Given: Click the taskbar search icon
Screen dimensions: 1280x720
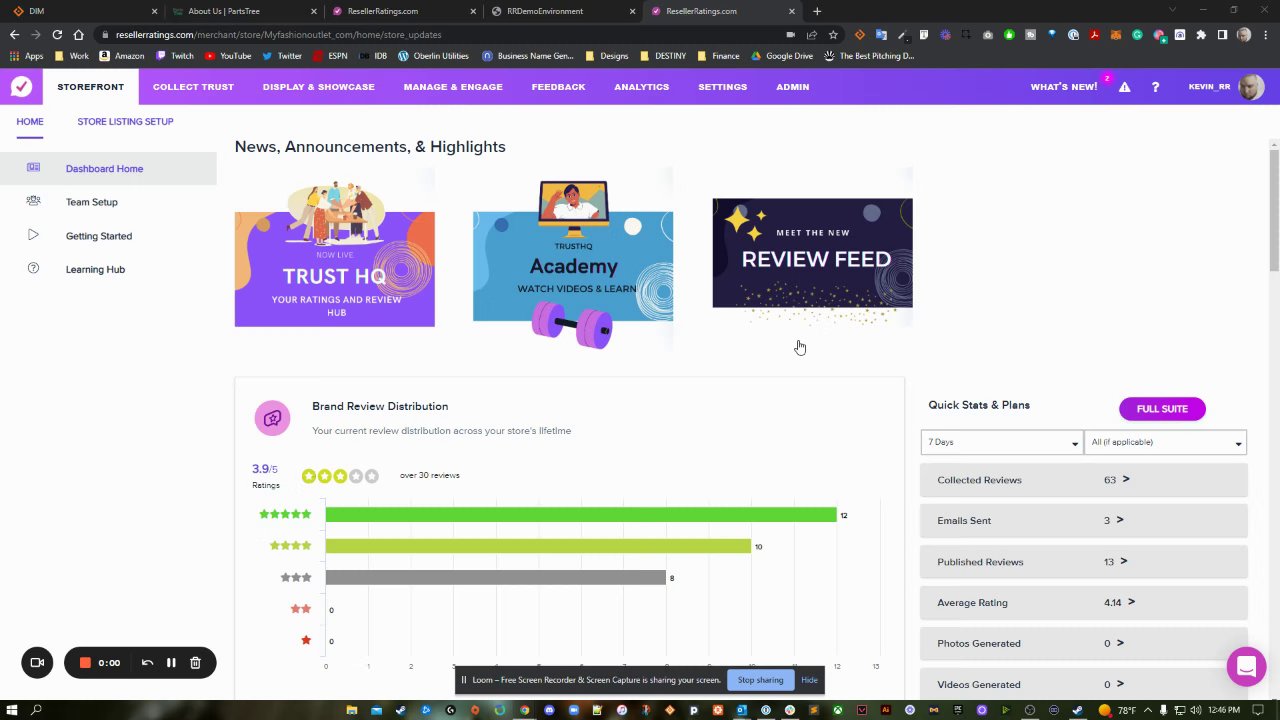Looking at the screenshot, I should coord(37,710).
